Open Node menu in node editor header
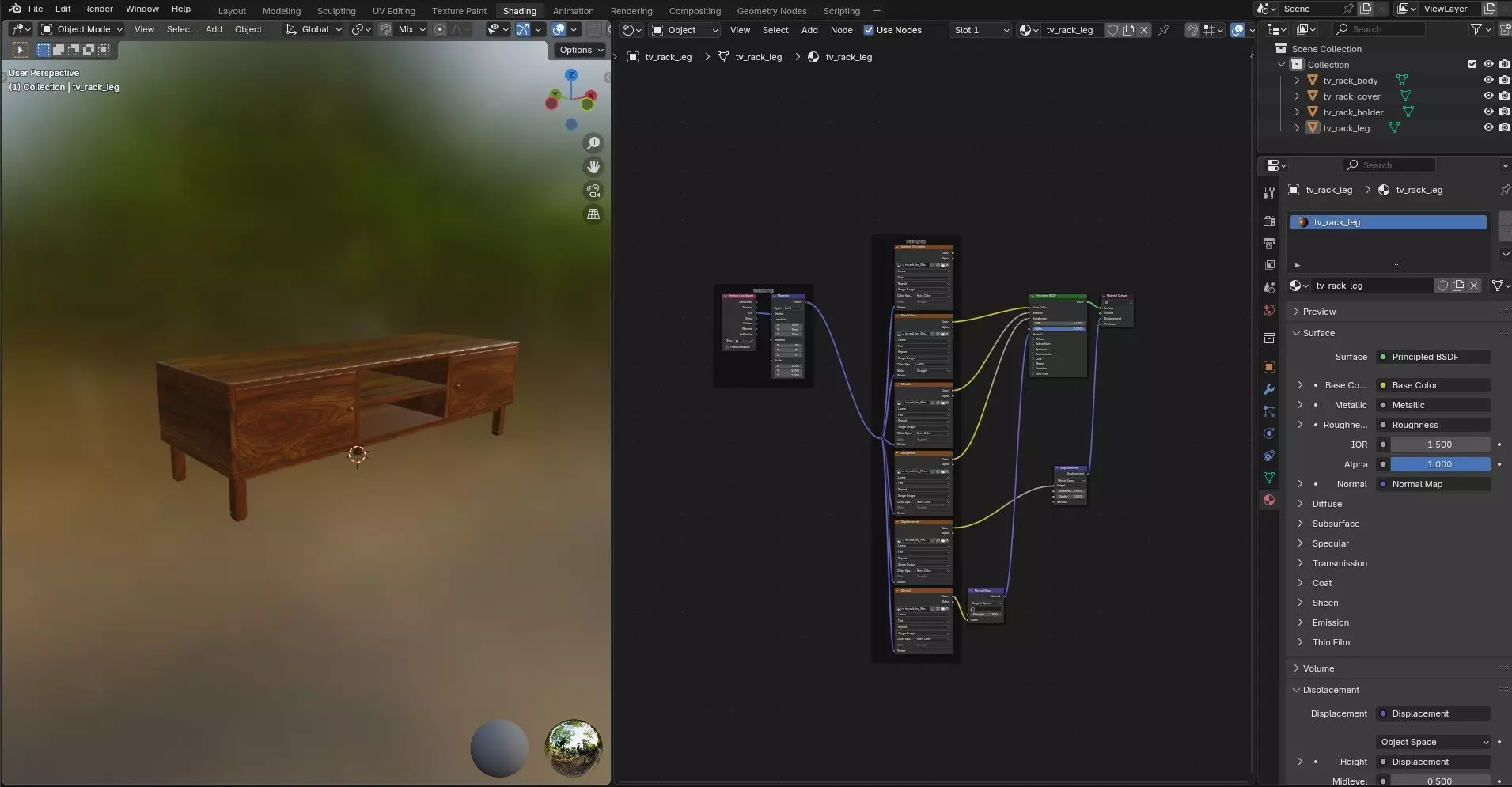The image size is (1512, 787). point(841,30)
